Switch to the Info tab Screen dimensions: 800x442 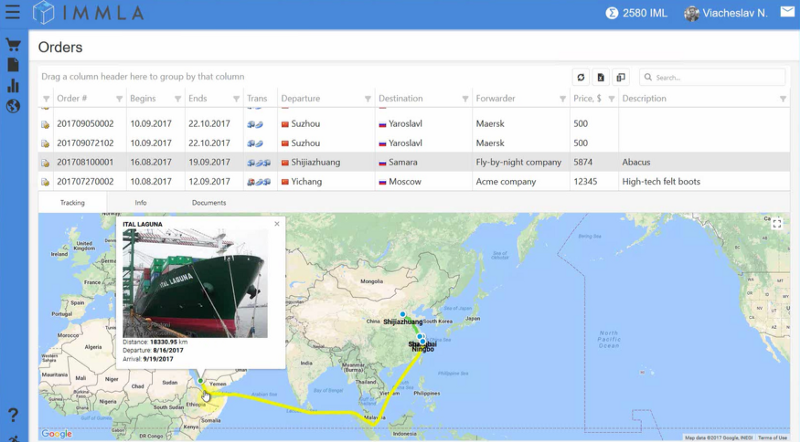click(x=140, y=203)
